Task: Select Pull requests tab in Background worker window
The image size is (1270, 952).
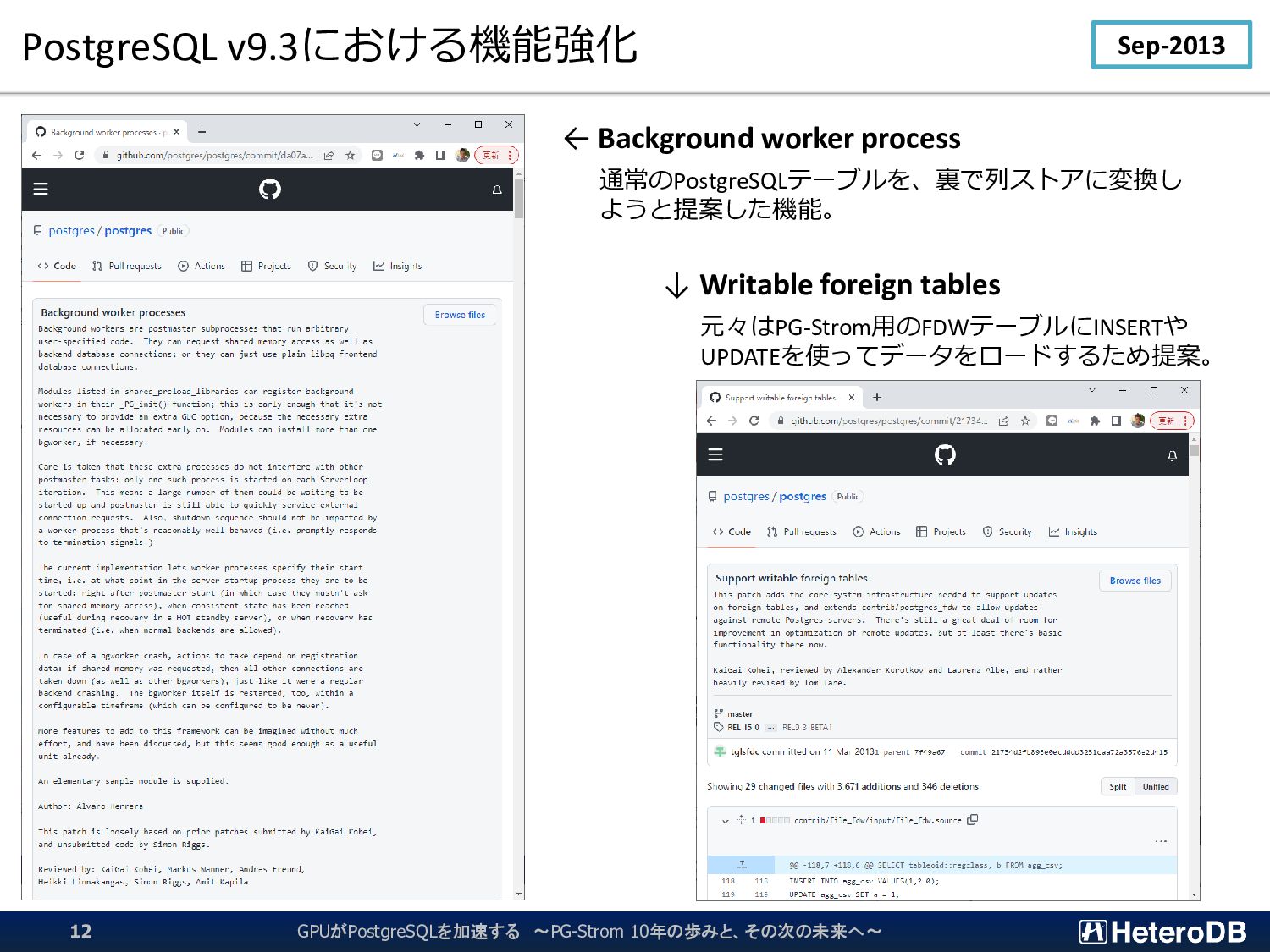Action: pos(127,266)
